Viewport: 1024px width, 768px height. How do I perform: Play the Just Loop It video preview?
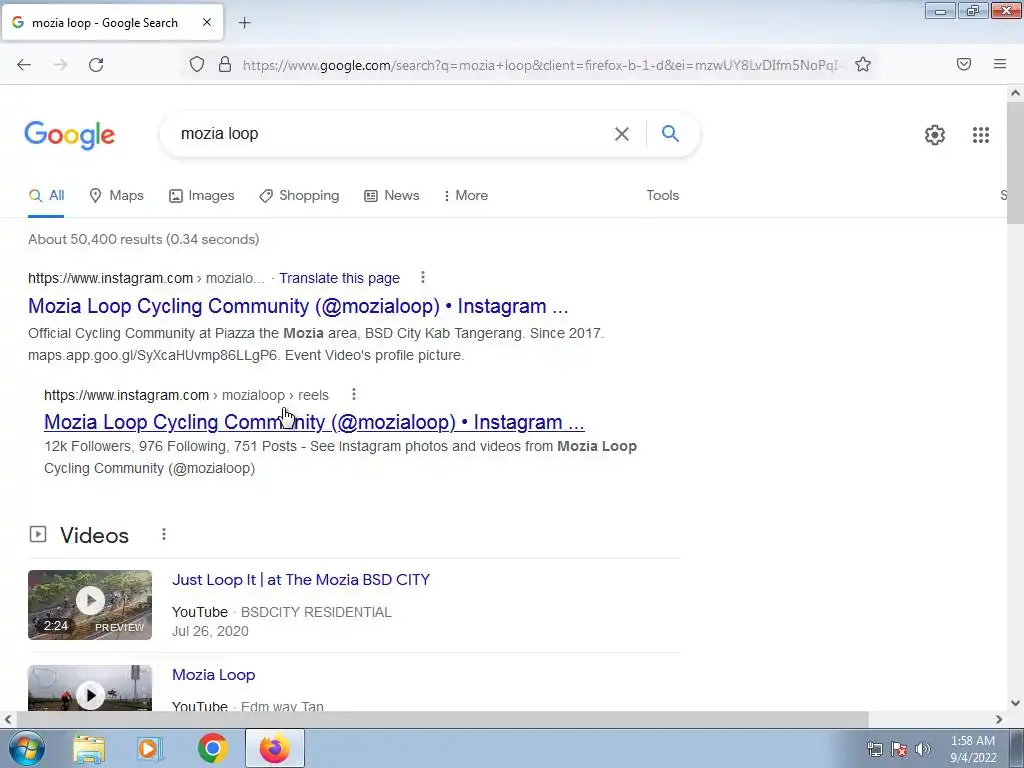[x=90, y=605]
